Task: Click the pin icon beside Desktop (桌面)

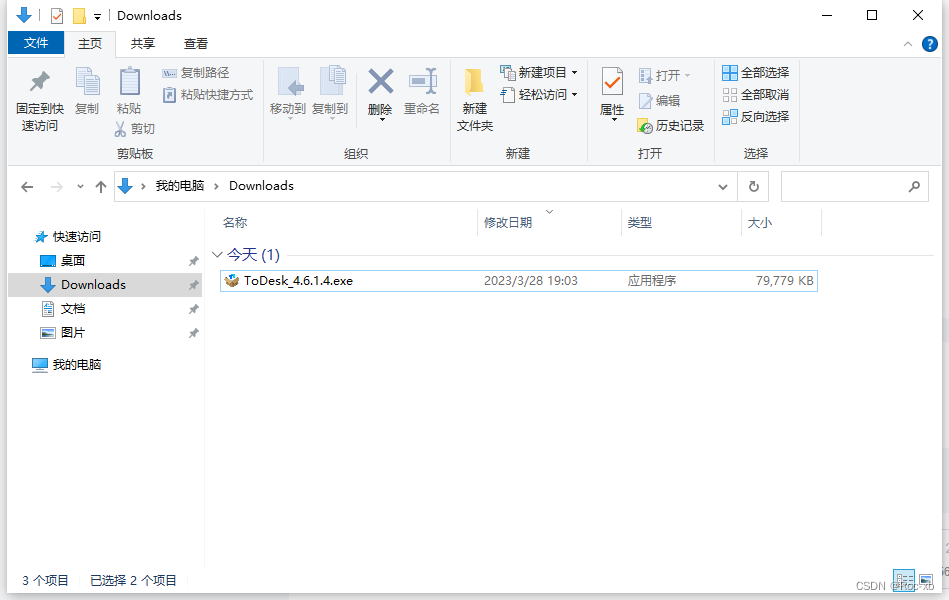Action: [193, 261]
